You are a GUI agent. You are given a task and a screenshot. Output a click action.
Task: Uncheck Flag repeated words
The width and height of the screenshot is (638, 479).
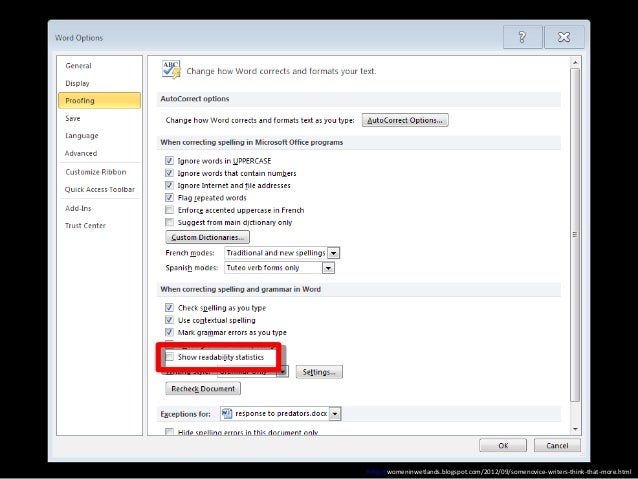[x=169, y=197]
